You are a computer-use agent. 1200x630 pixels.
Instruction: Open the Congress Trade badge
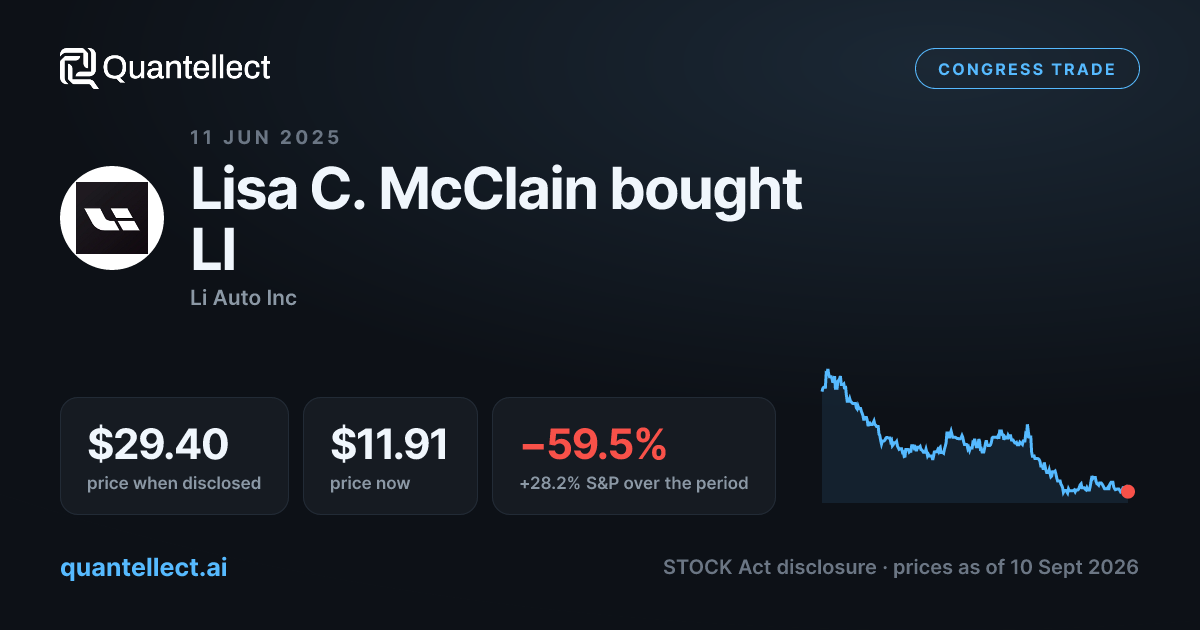pos(1027,69)
